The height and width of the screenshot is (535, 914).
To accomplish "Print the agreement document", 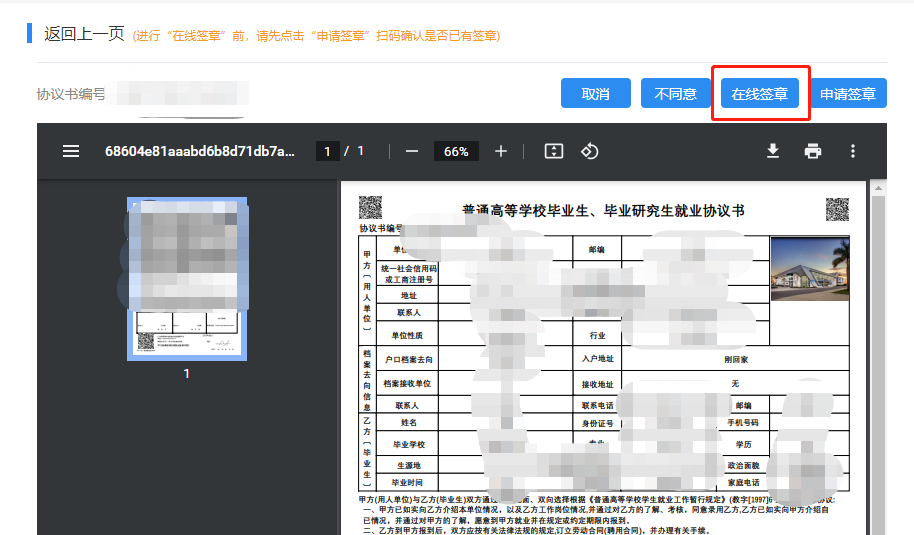I will coord(813,151).
